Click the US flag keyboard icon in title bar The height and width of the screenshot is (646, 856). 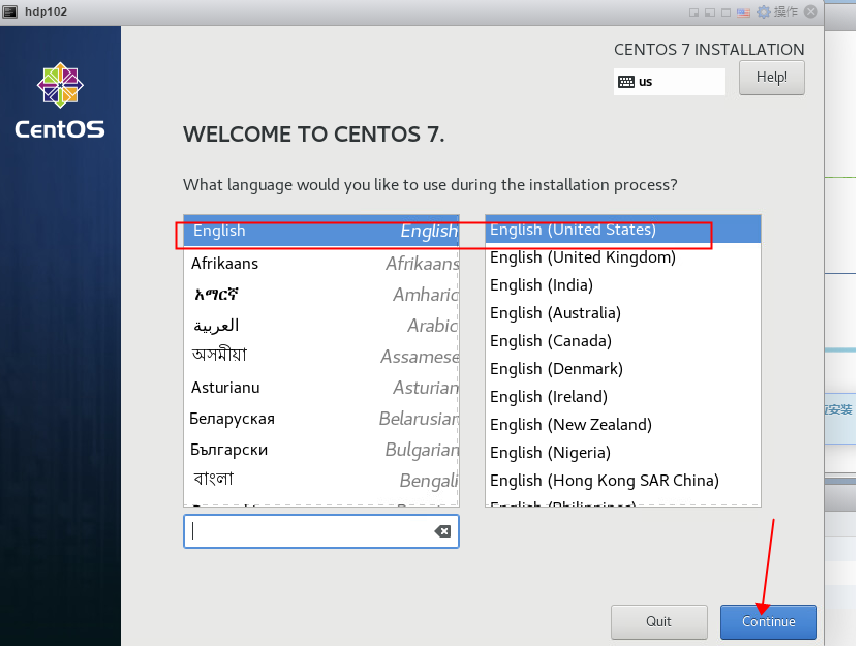[x=743, y=13]
